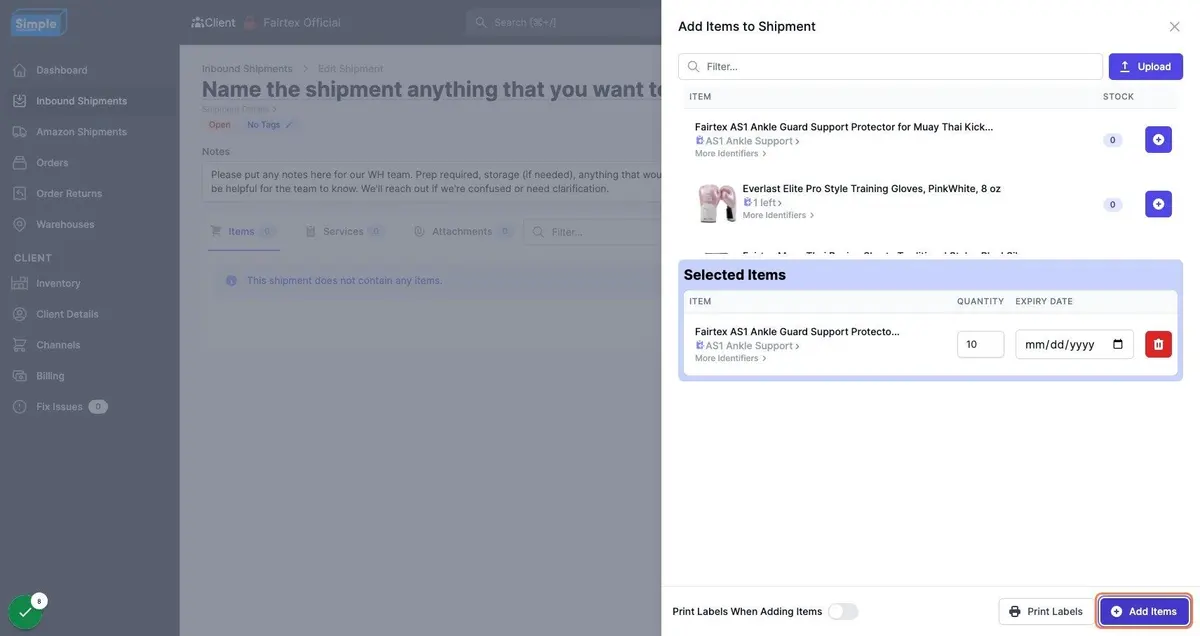Click the QUANTITY column header

pos(980,301)
